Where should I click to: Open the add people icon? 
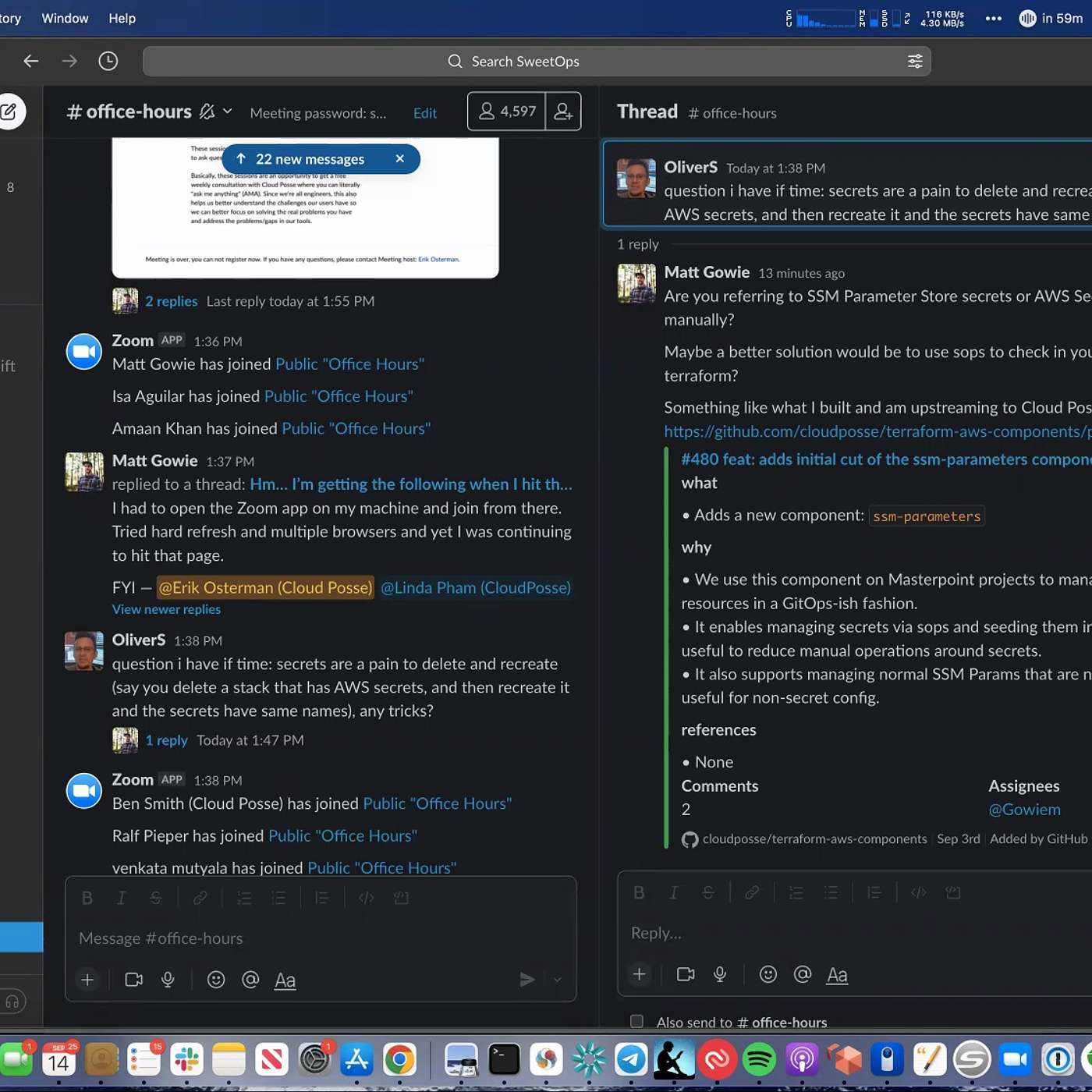point(563,112)
